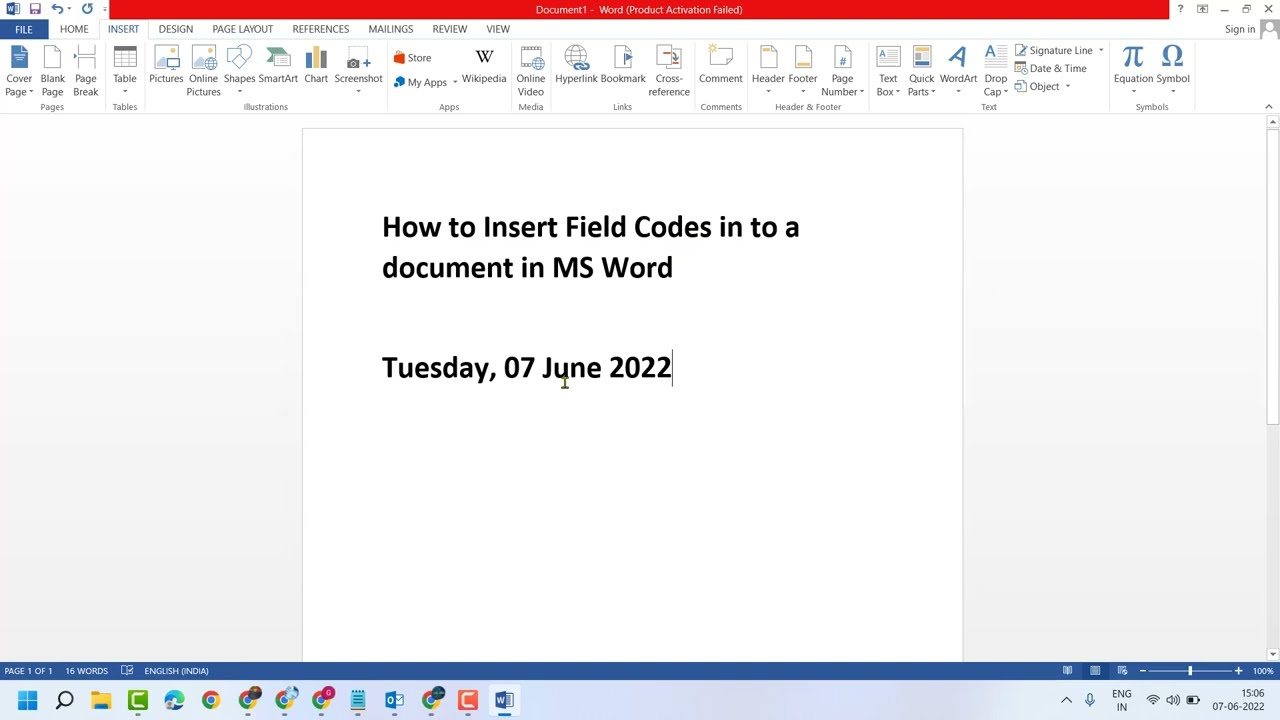Open Online Pictures search

(203, 71)
